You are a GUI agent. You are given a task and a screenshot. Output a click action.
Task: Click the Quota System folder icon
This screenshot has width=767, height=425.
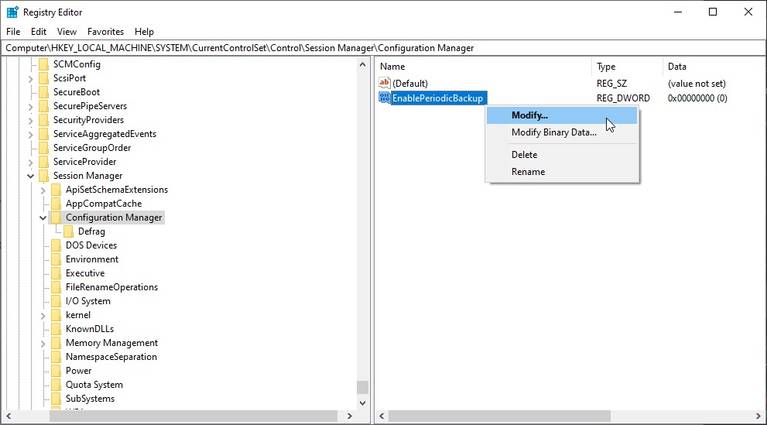click(x=56, y=385)
